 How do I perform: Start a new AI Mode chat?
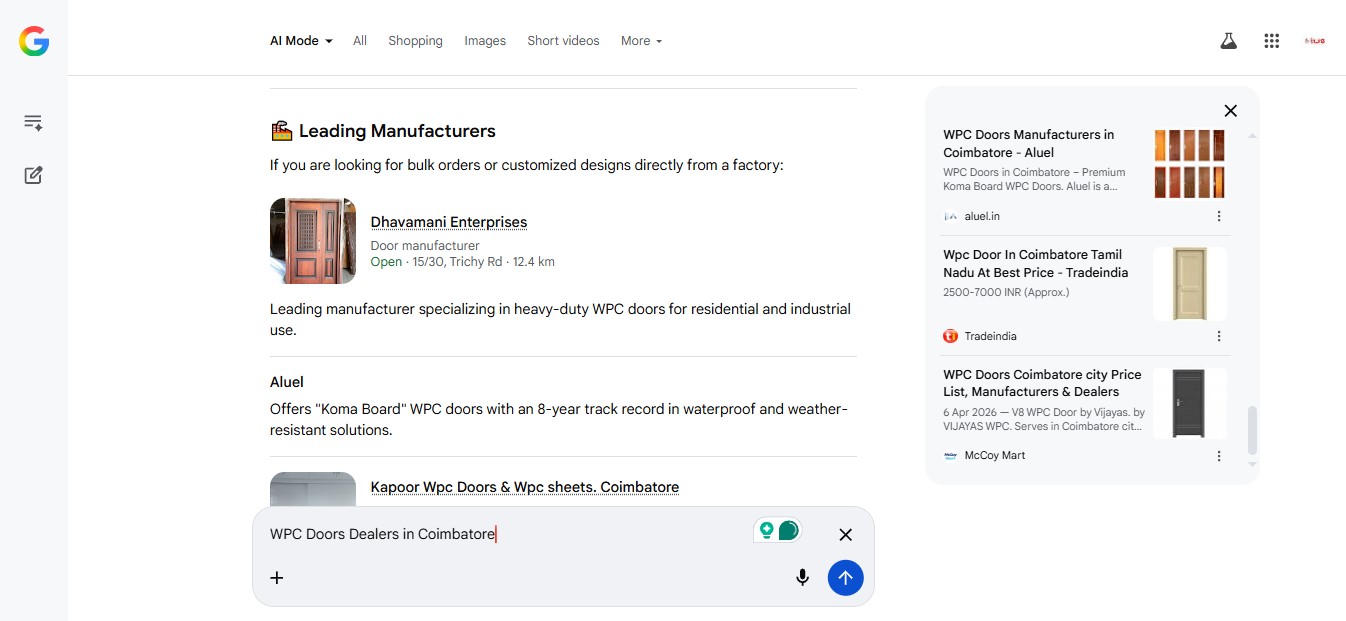click(x=33, y=175)
